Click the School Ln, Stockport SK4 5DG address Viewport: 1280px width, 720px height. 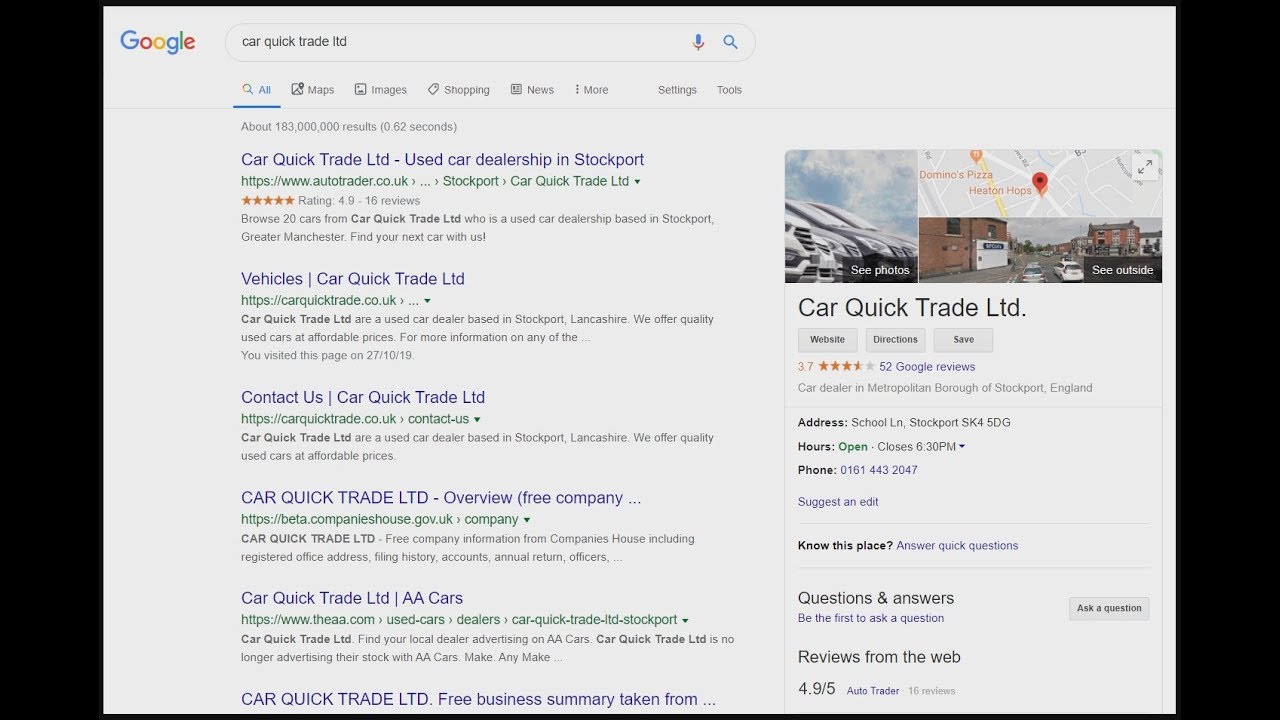[x=930, y=423]
